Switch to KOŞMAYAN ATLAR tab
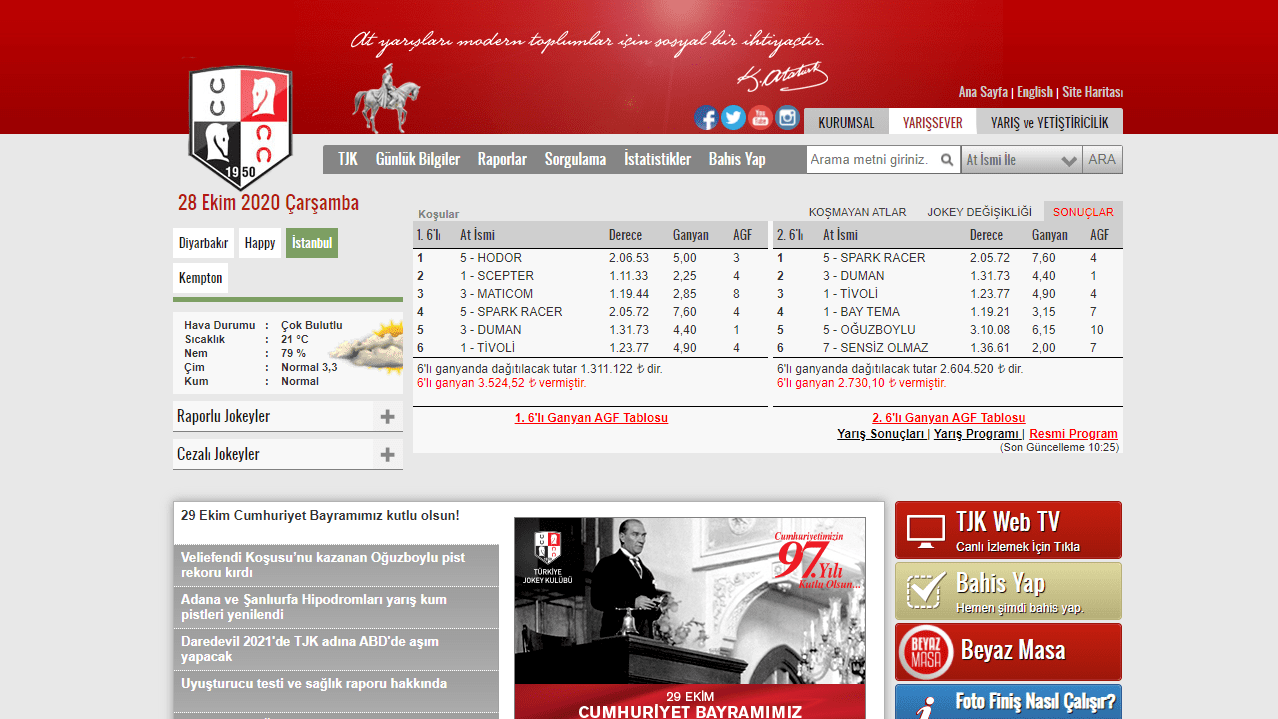Viewport: 1278px width, 719px height. pos(857,212)
